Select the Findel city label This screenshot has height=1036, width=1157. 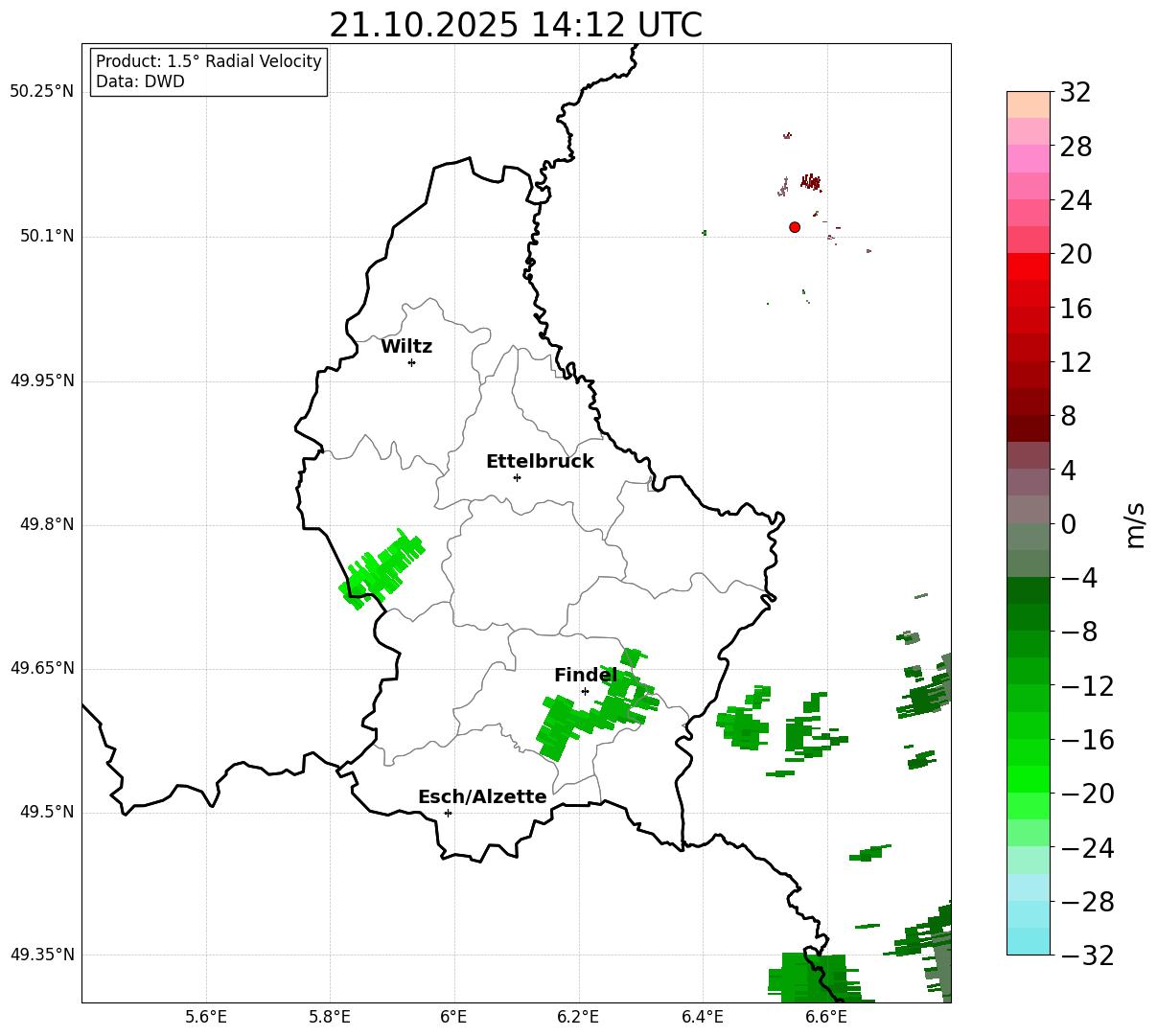(586, 676)
